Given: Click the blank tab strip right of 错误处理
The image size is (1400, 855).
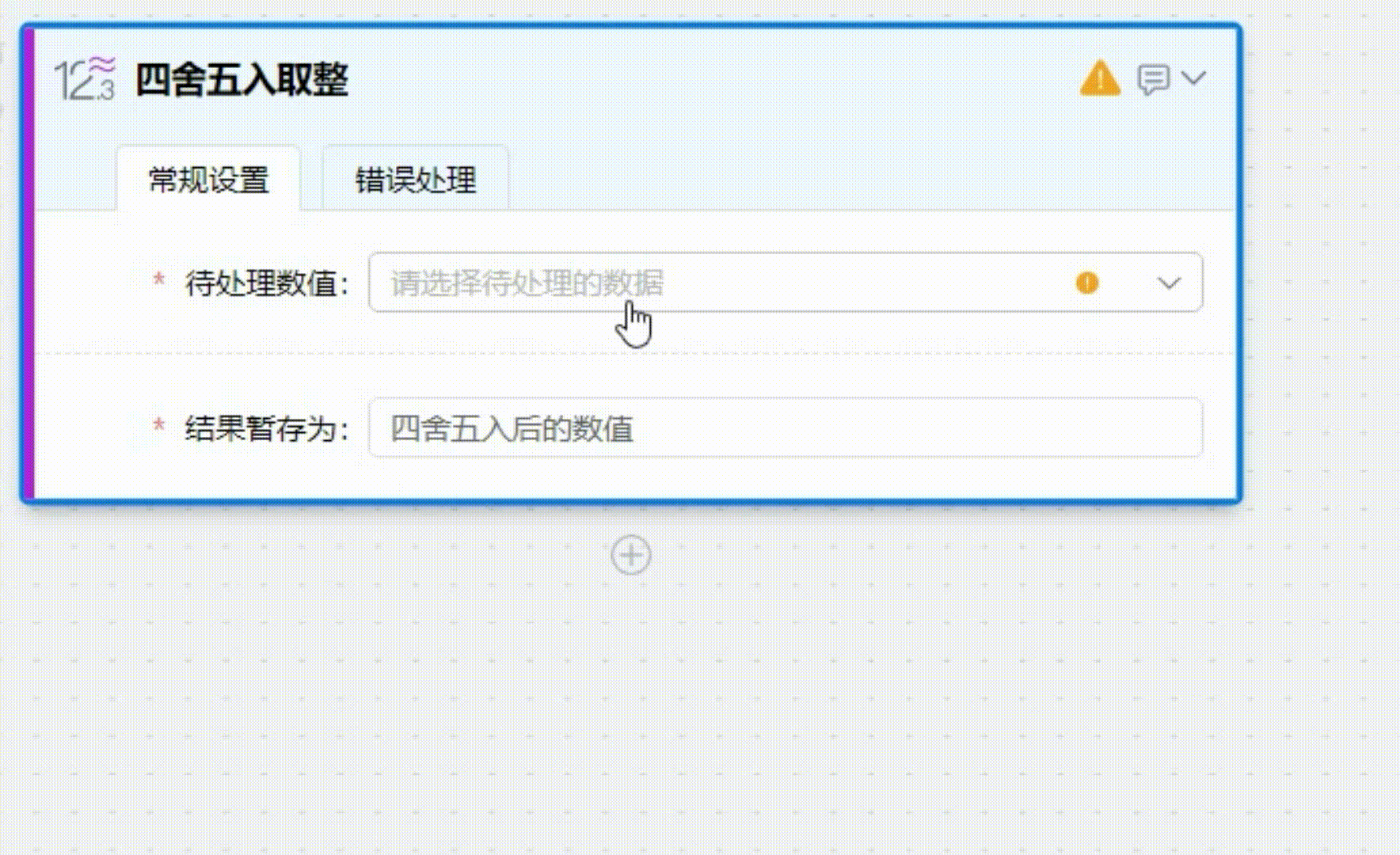Looking at the screenshot, I should tap(871, 180).
